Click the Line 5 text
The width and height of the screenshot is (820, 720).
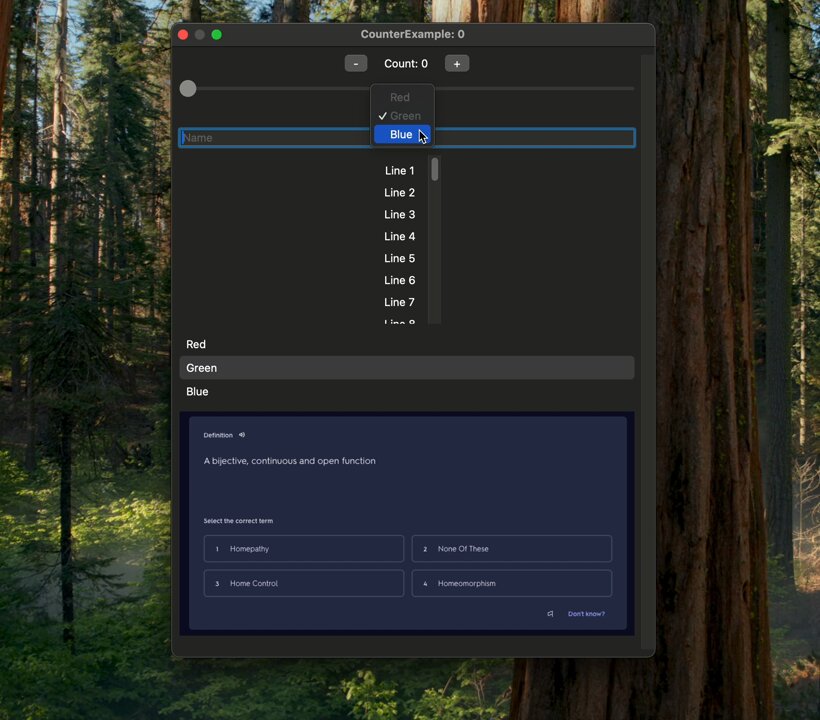(x=400, y=259)
